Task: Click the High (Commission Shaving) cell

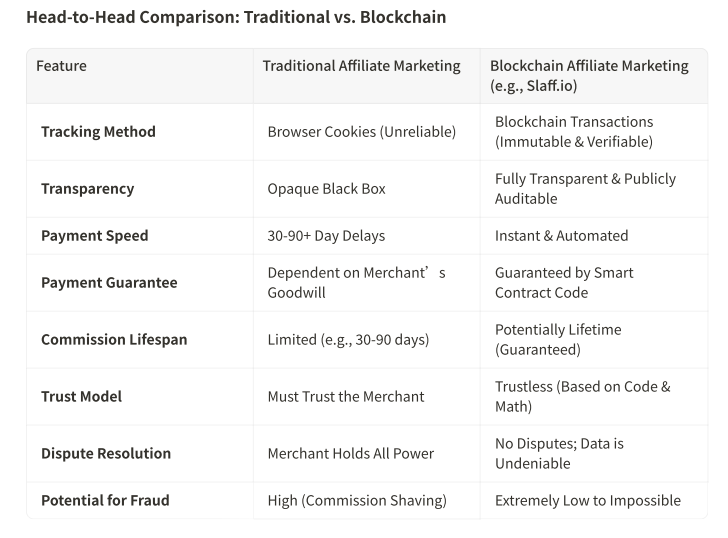Action: [x=356, y=501]
